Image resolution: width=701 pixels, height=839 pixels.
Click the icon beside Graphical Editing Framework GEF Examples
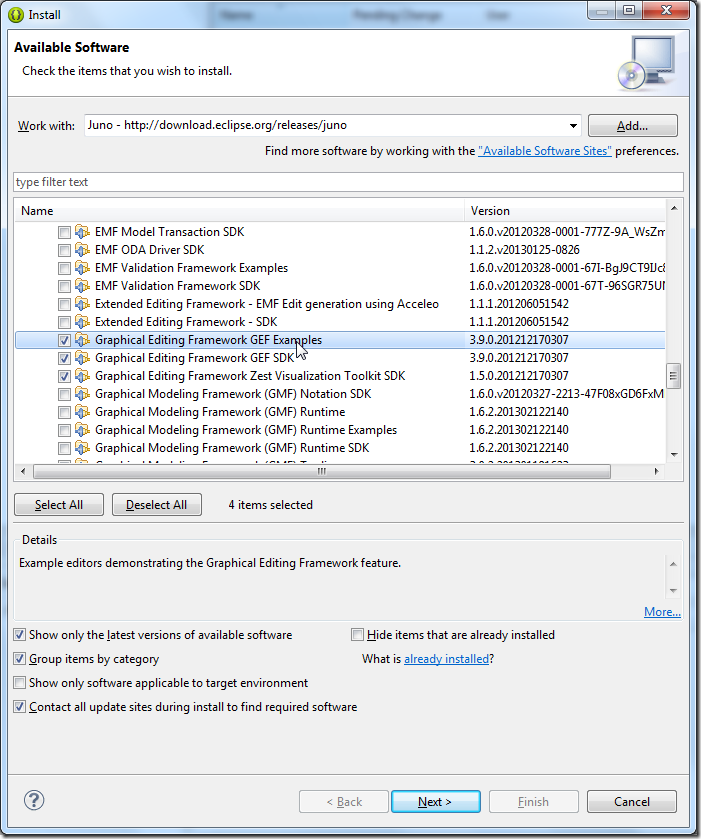pos(82,340)
